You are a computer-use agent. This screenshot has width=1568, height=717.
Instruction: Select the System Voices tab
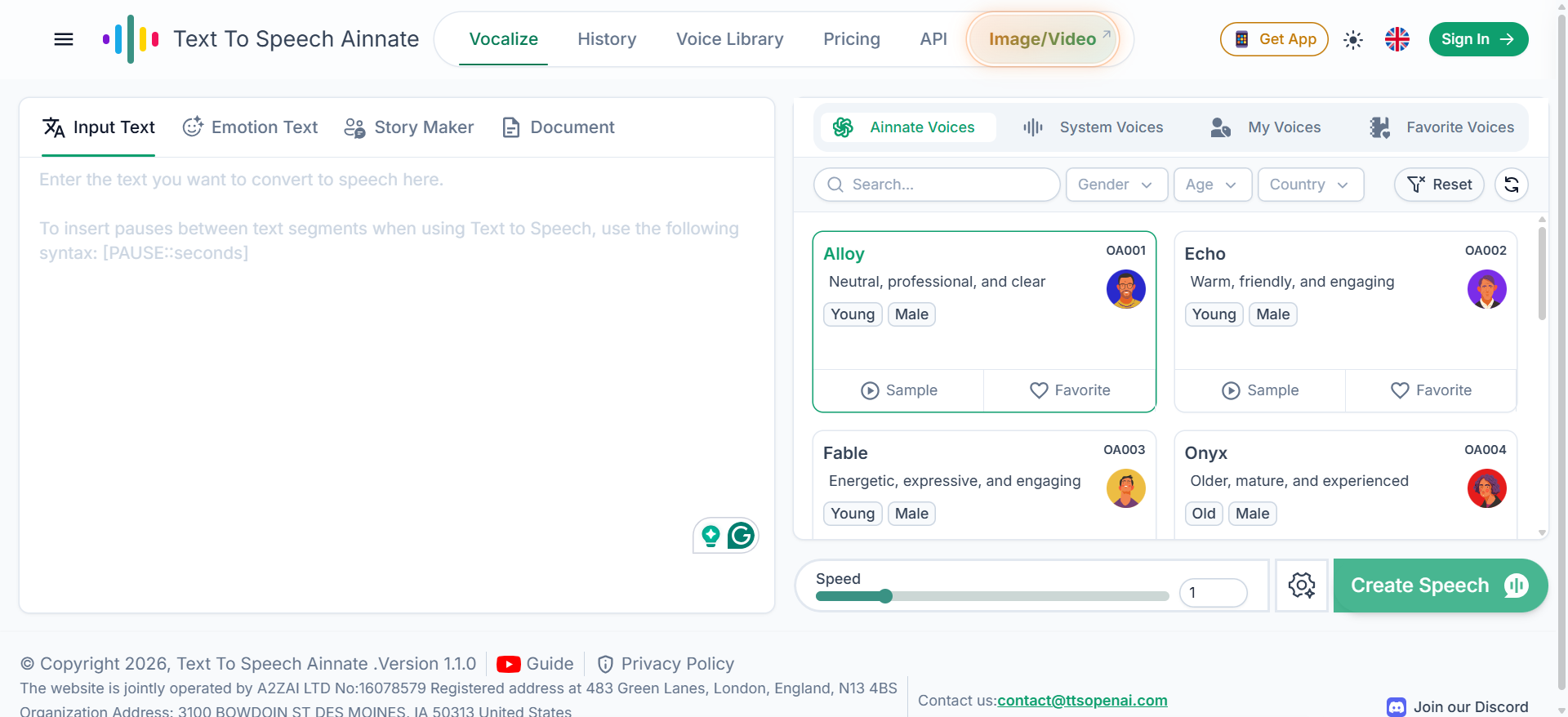click(1094, 127)
